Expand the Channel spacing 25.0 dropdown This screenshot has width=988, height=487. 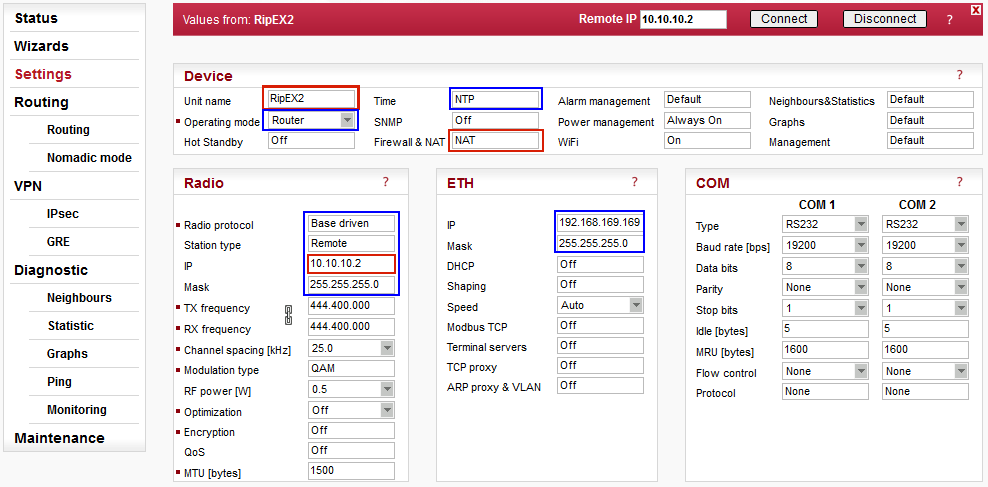[x=352, y=348]
